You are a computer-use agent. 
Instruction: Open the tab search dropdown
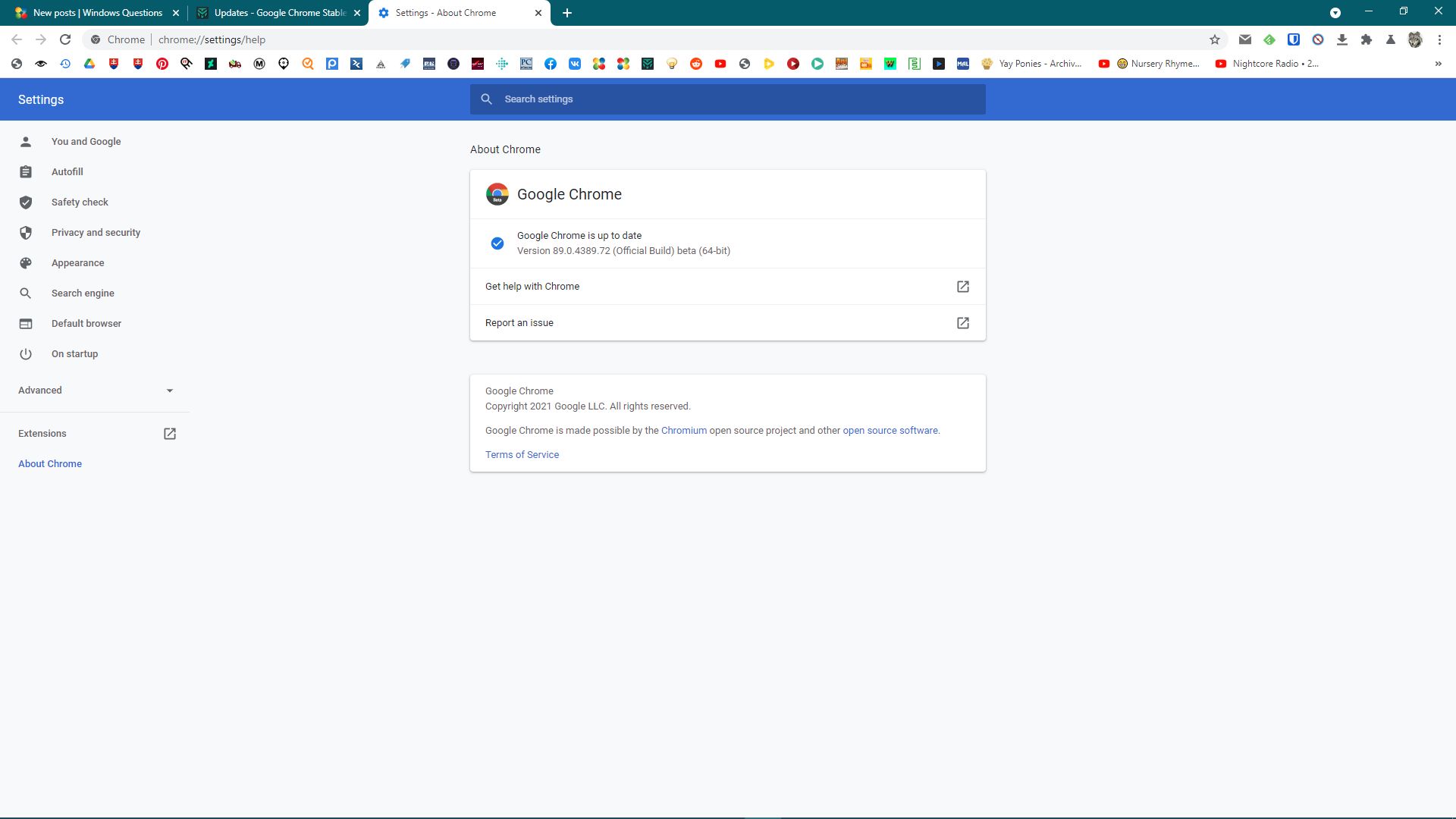pyautogui.click(x=1335, y=13)
